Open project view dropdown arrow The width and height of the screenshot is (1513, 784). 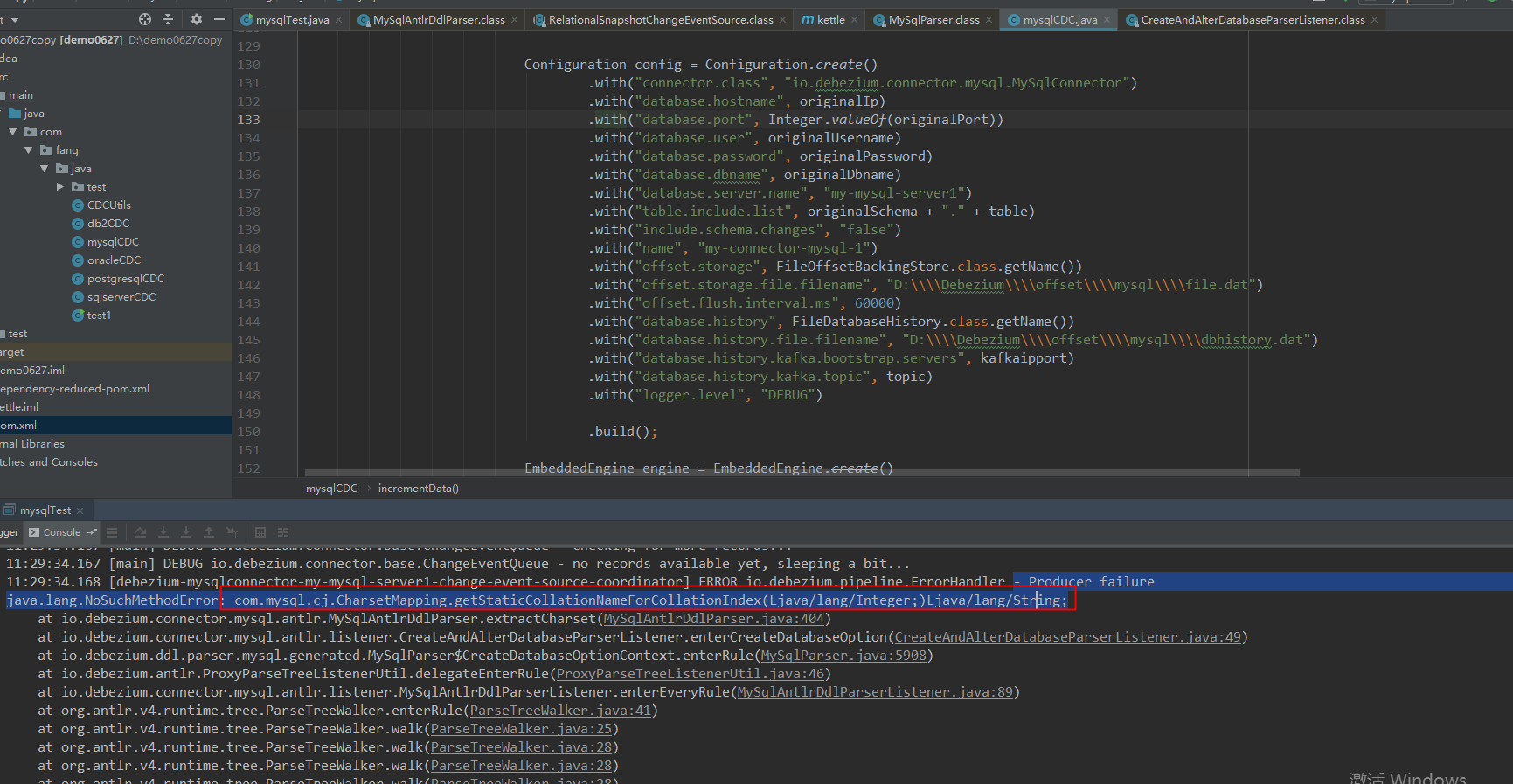coord(15,19)
